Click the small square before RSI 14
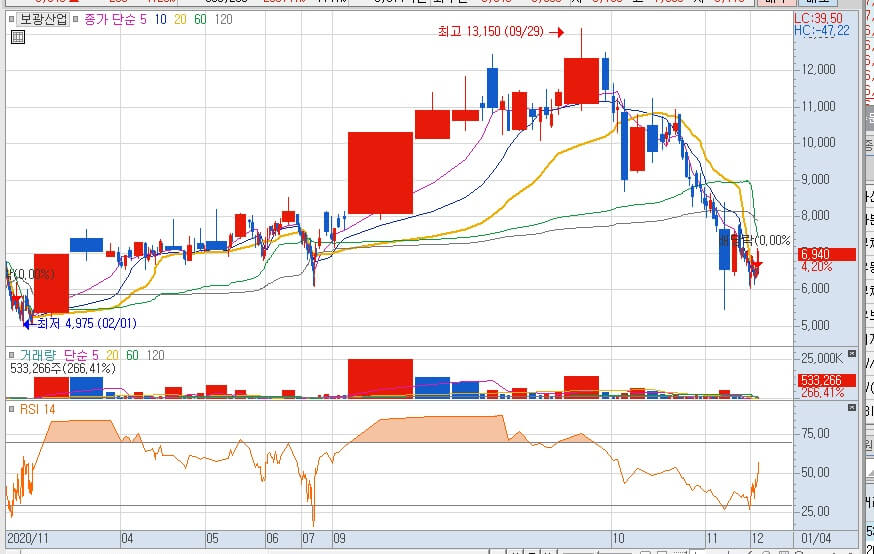Image resolution: width=874 pixels, height=554 pixels. click(x=11, y=409)
